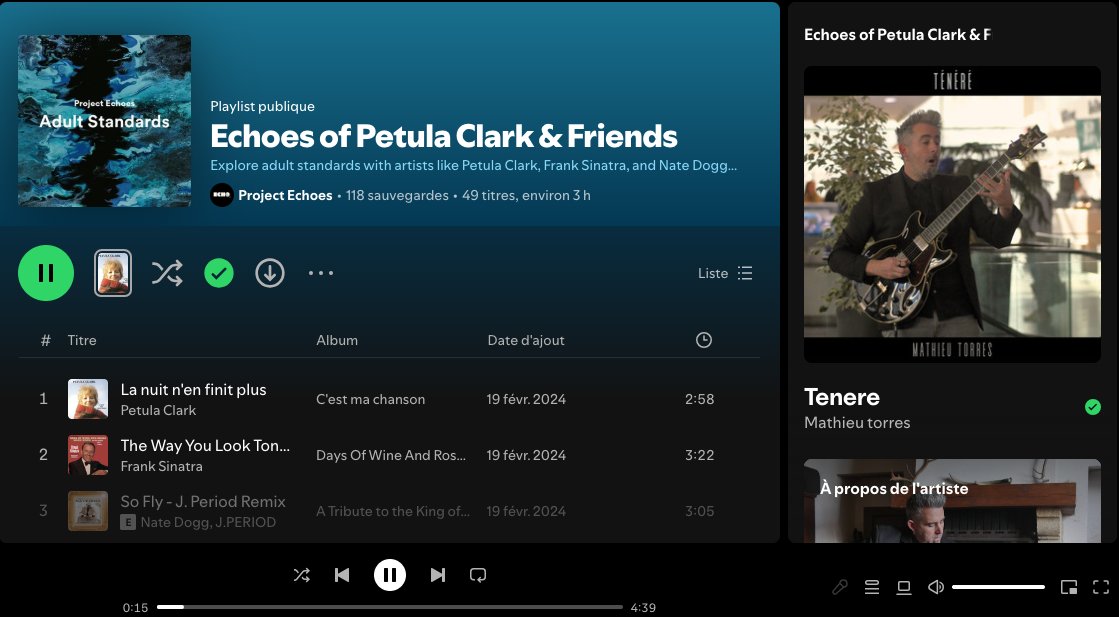
Task: Open artist Nate Dogg on track three
Action: 169,522
